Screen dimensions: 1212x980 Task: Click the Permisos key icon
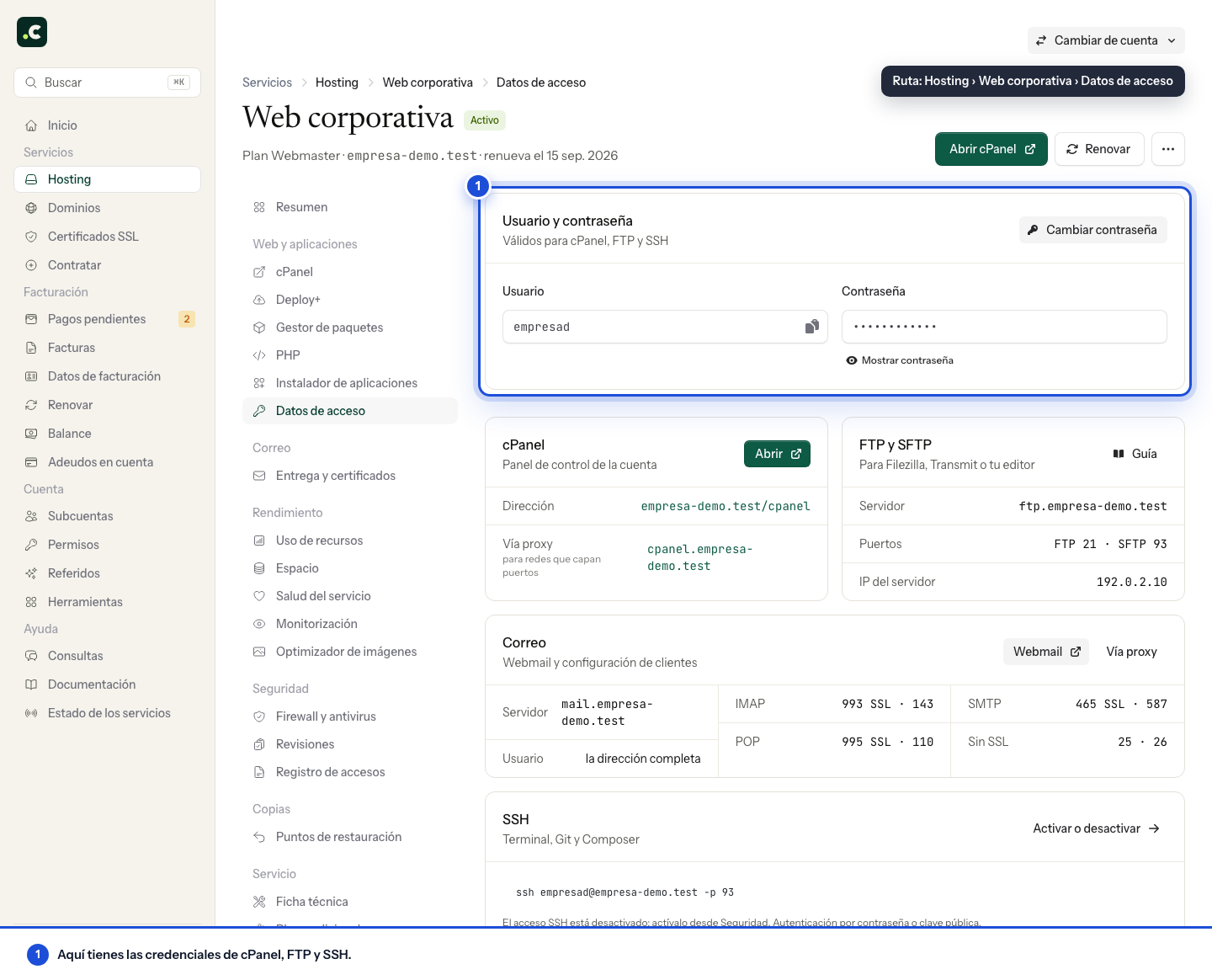pyautogui.click(x=31, y=545)
